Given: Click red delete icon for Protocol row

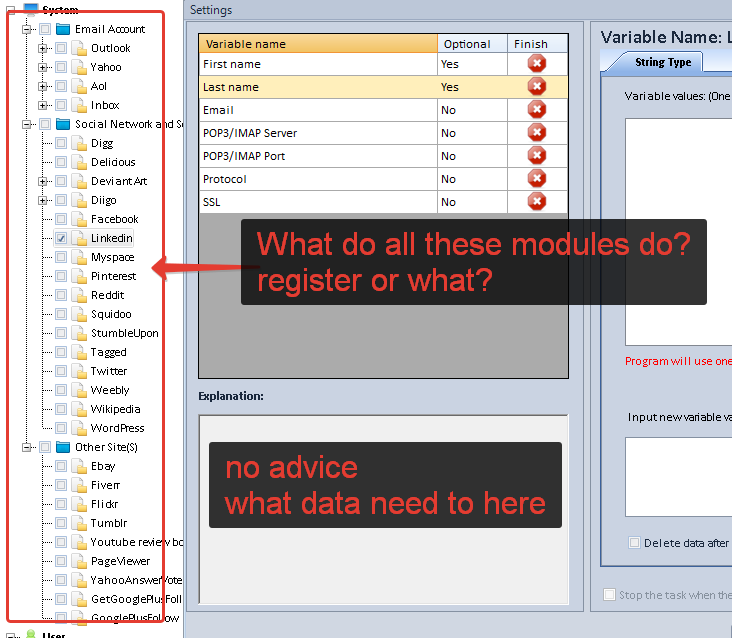Looking at the screenshot, I should click(537, 179).
